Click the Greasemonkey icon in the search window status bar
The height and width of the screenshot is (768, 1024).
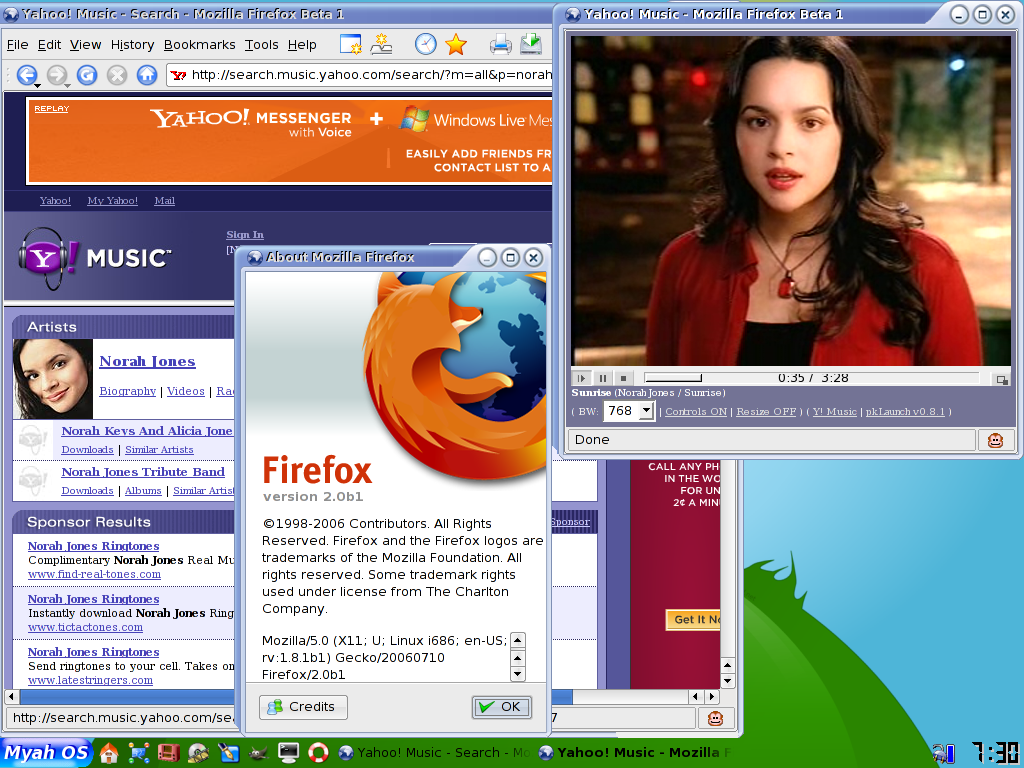[716, 719]
